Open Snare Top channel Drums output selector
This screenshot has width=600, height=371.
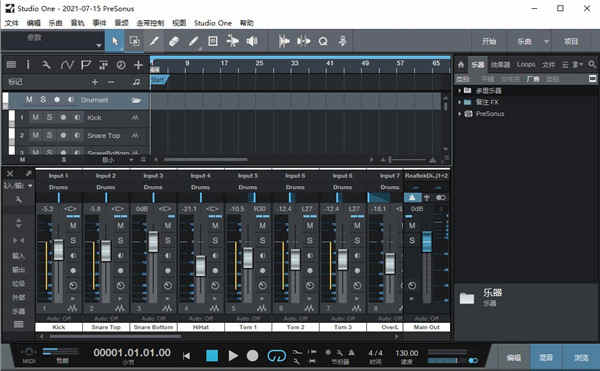point(106,187)
